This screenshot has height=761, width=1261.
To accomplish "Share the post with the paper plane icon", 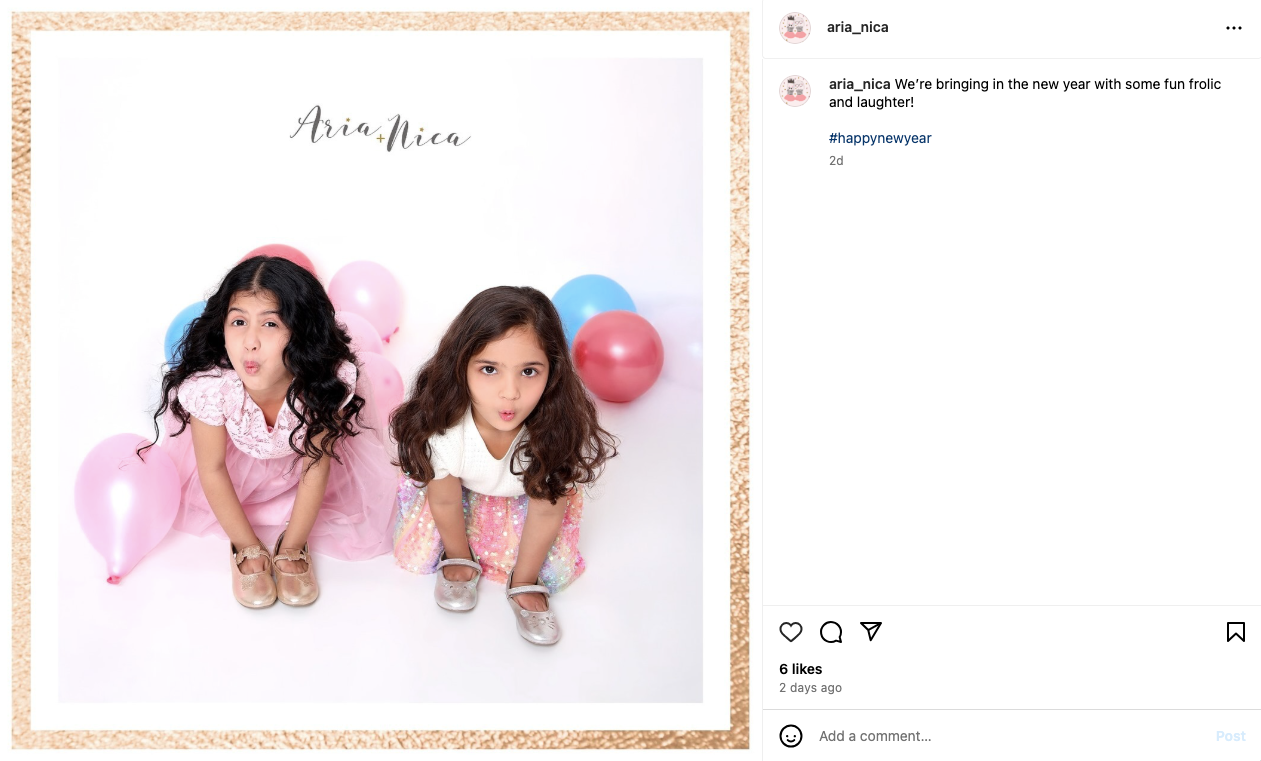I will 871,631.
